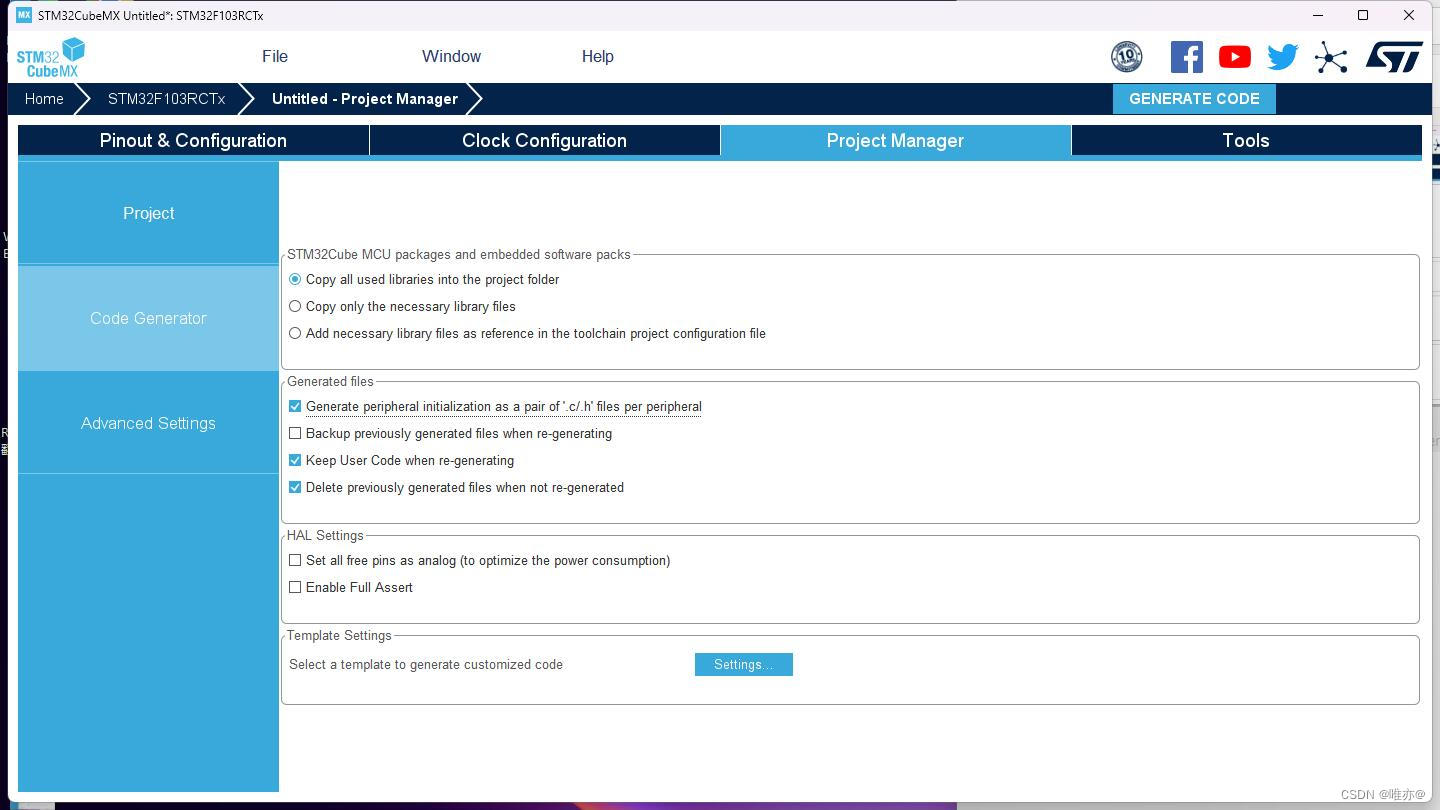Close the STM32CubeMX window

point(1409,15)
